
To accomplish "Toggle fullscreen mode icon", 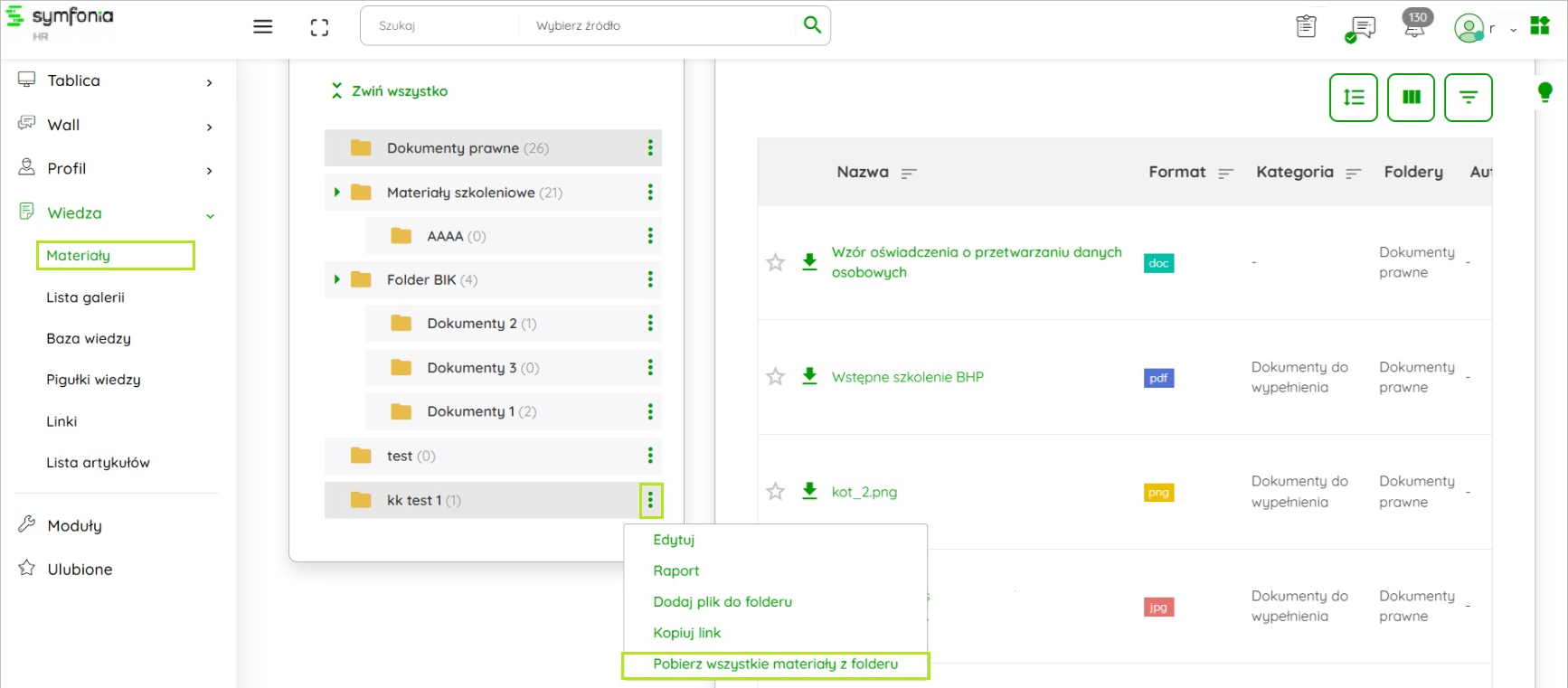I will click(319, 27).
